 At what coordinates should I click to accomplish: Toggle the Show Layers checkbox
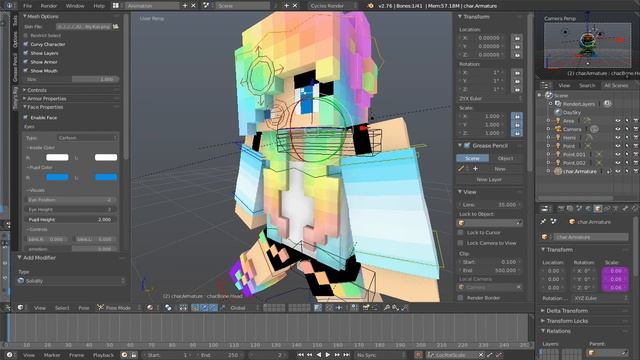26,53
